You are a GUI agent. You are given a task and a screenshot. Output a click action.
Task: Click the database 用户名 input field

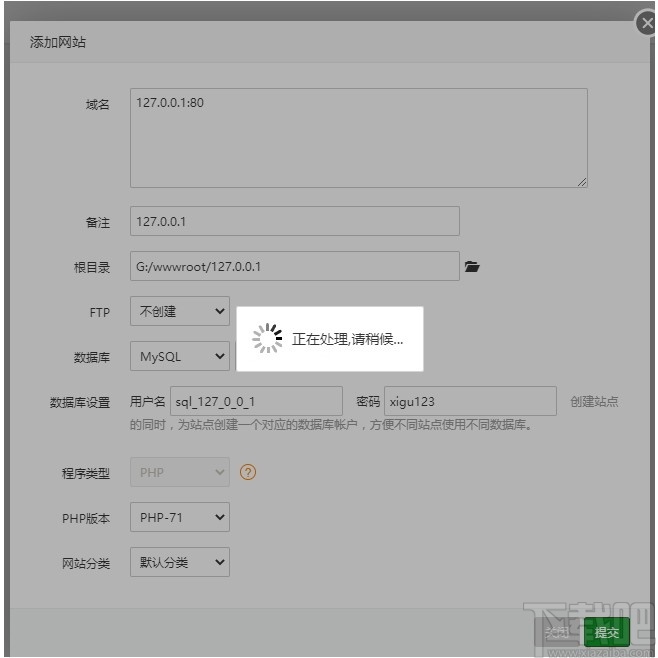256,401
